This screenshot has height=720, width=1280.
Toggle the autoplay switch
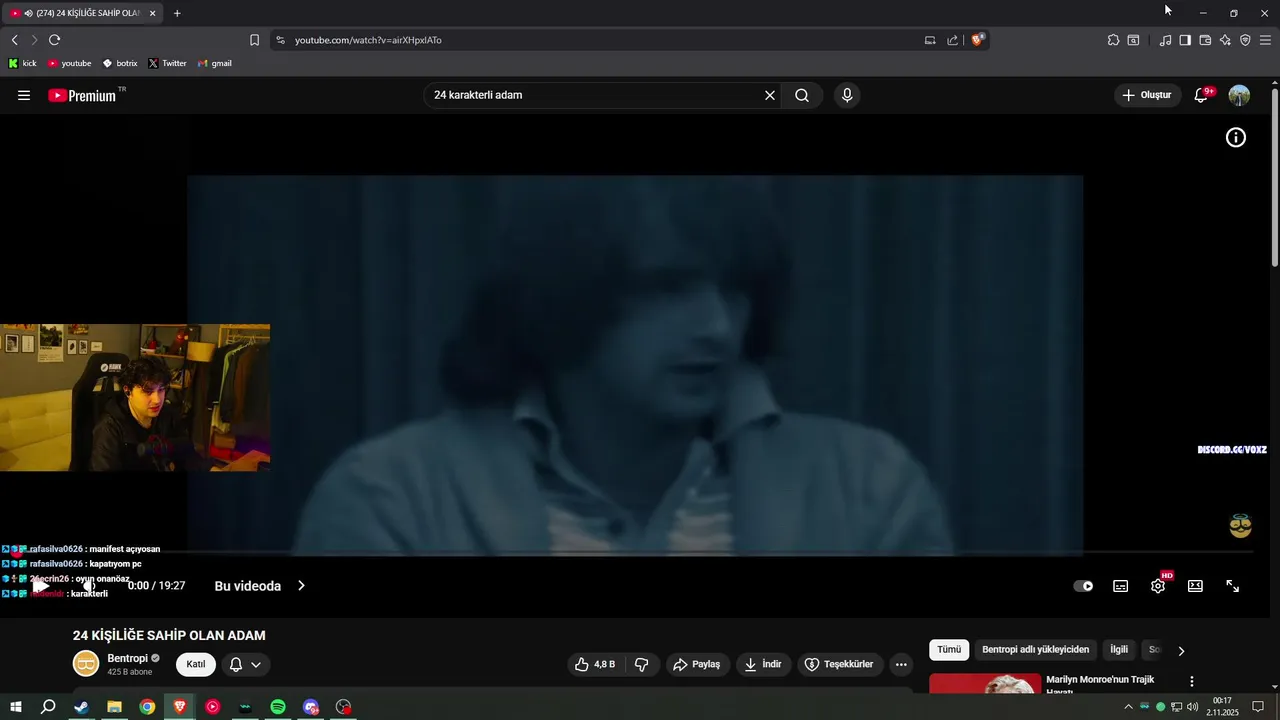[x=1083, y=586]
